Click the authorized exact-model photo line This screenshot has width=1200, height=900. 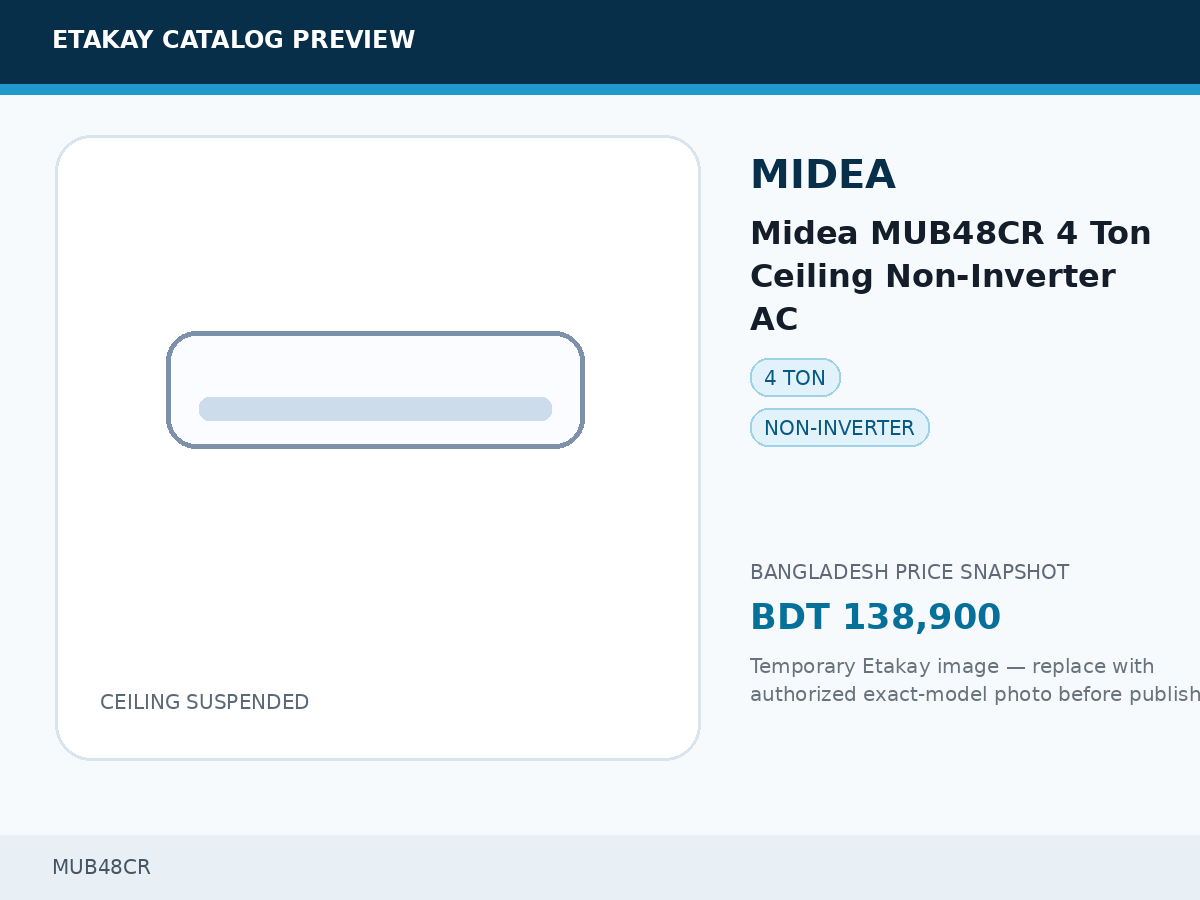click(x=975, y=694)
